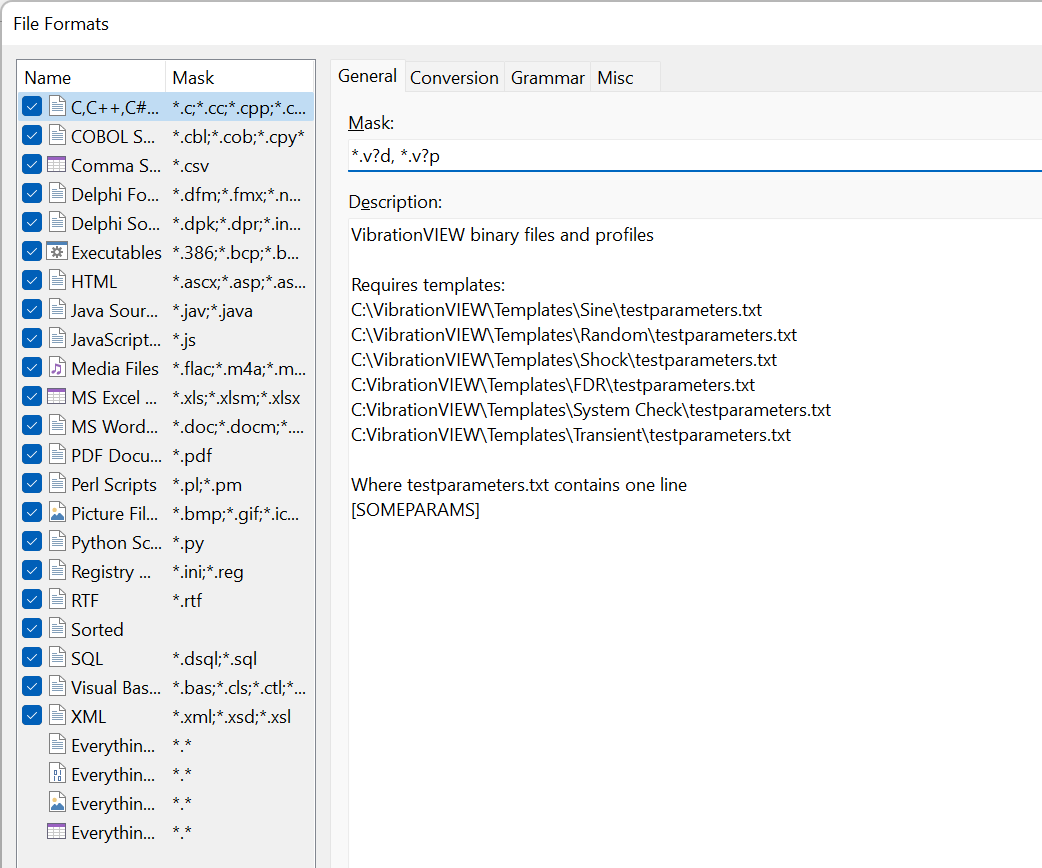This screenshot has height=868, width=1042.
Task: Click into the Mask text field
Action: pyautogui.click(x=690, y=156)
